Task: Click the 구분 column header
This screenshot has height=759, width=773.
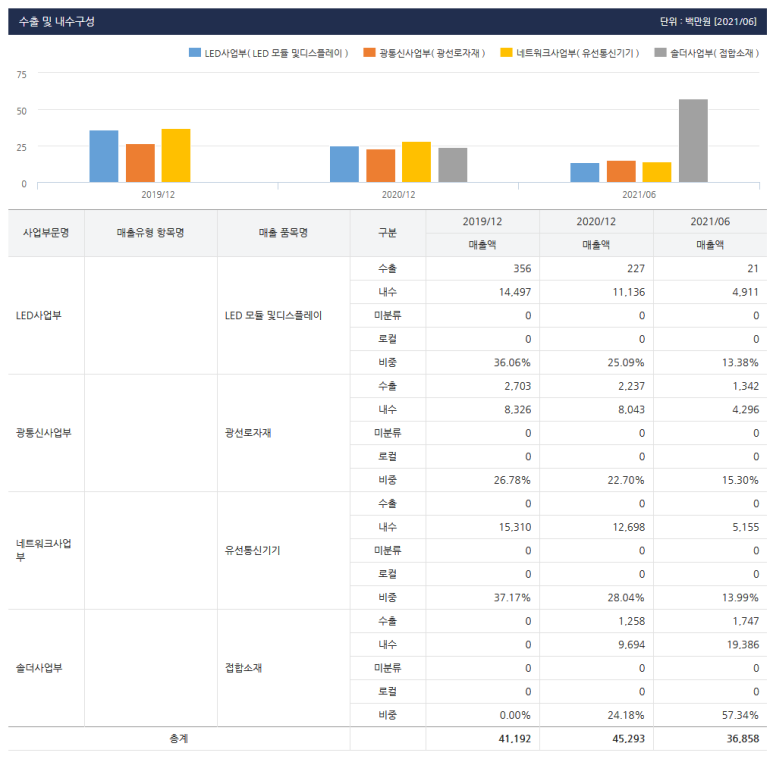Action: (387, 233)
